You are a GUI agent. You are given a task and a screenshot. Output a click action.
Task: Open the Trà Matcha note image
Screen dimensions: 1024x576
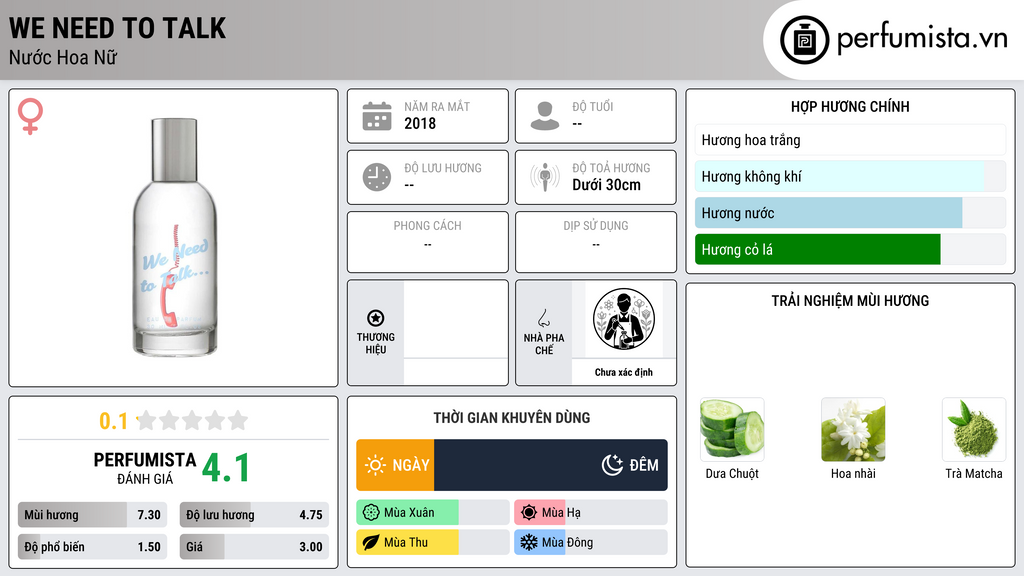click(974, 430)
